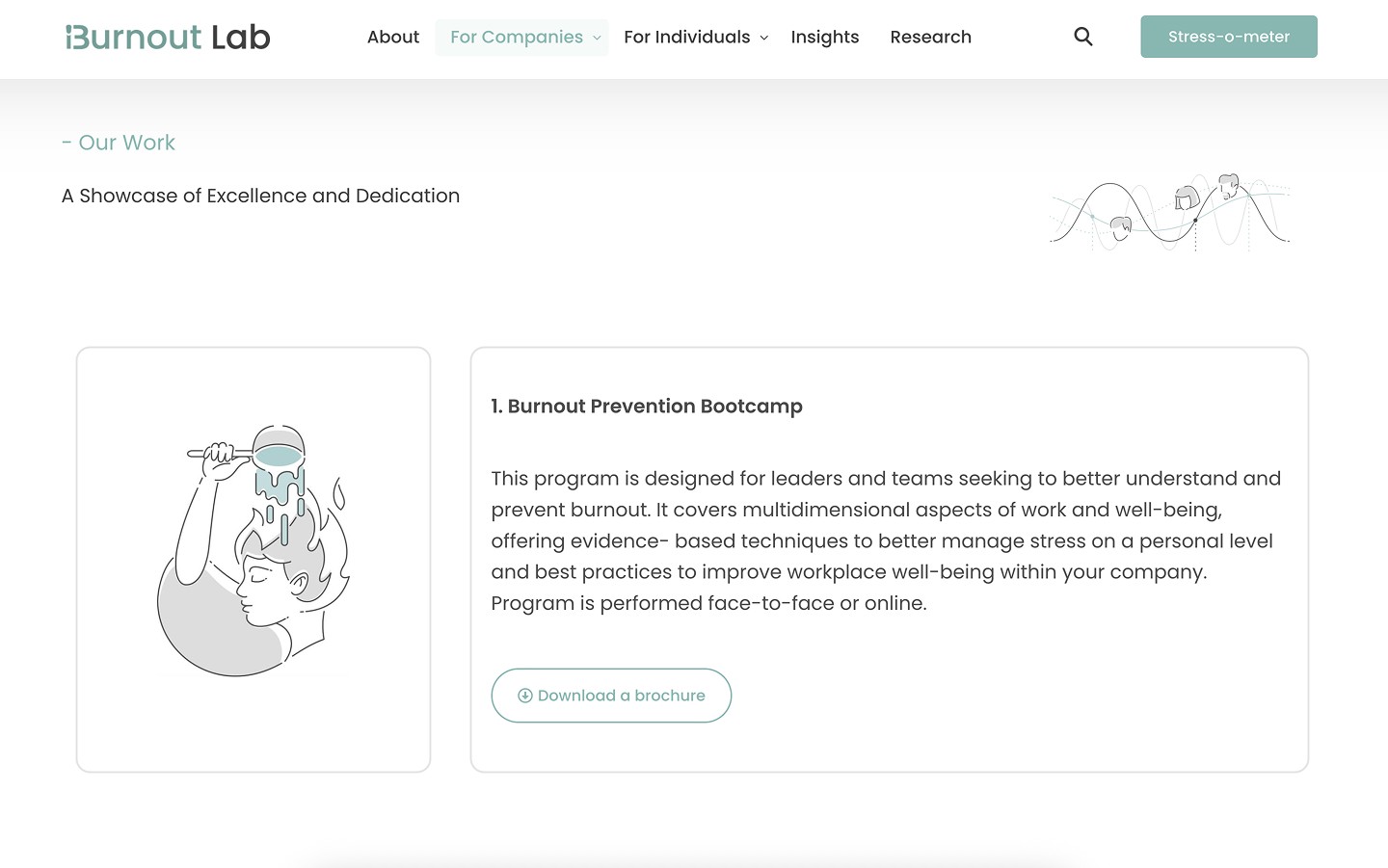Click the Our Work section label

(119, 143)
